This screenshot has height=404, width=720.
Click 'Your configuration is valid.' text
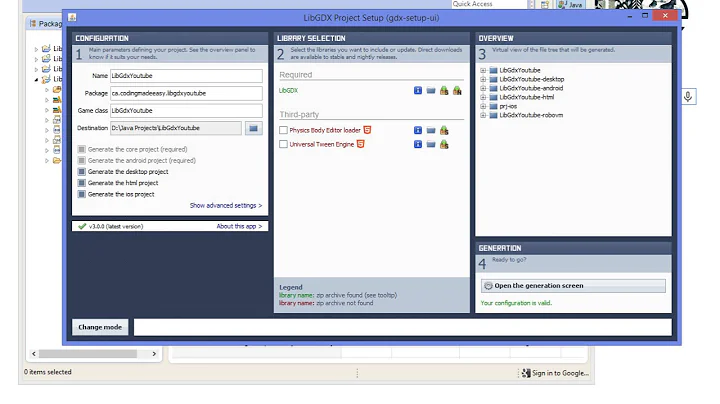(516, 303)
